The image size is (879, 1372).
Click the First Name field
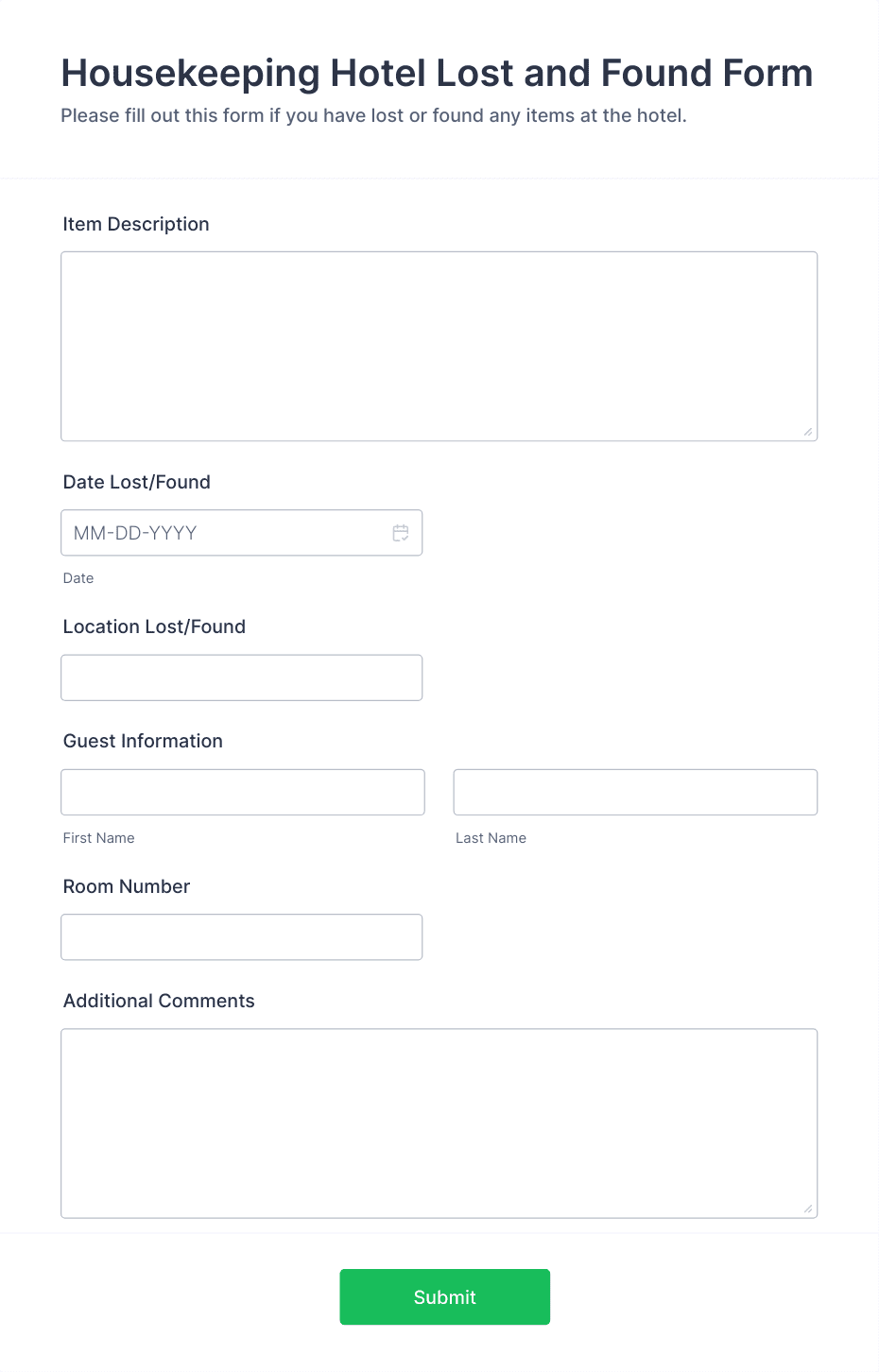point(242,792)
